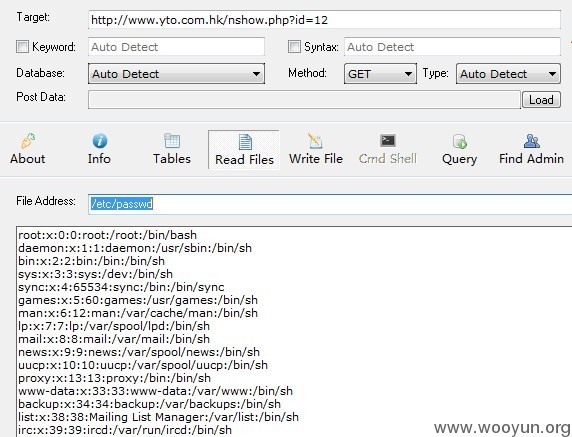The width and height of the screenshot is (572, 437).
Task: Switch to the Read Files label
Action: 244,159
